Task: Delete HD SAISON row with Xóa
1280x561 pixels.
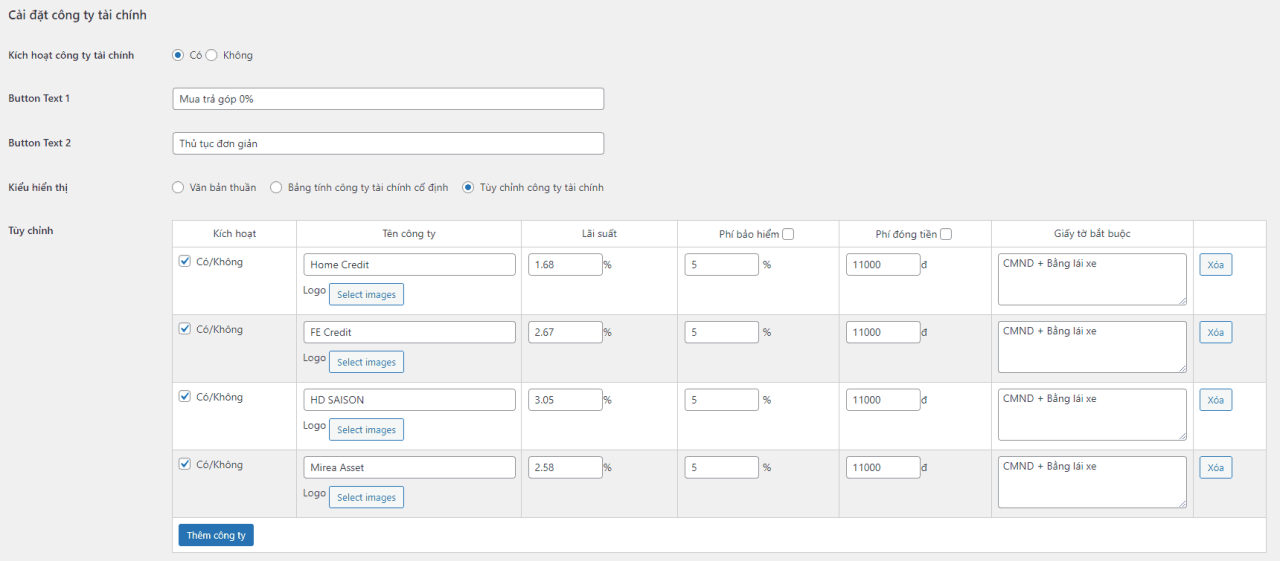Action: 1215,400
